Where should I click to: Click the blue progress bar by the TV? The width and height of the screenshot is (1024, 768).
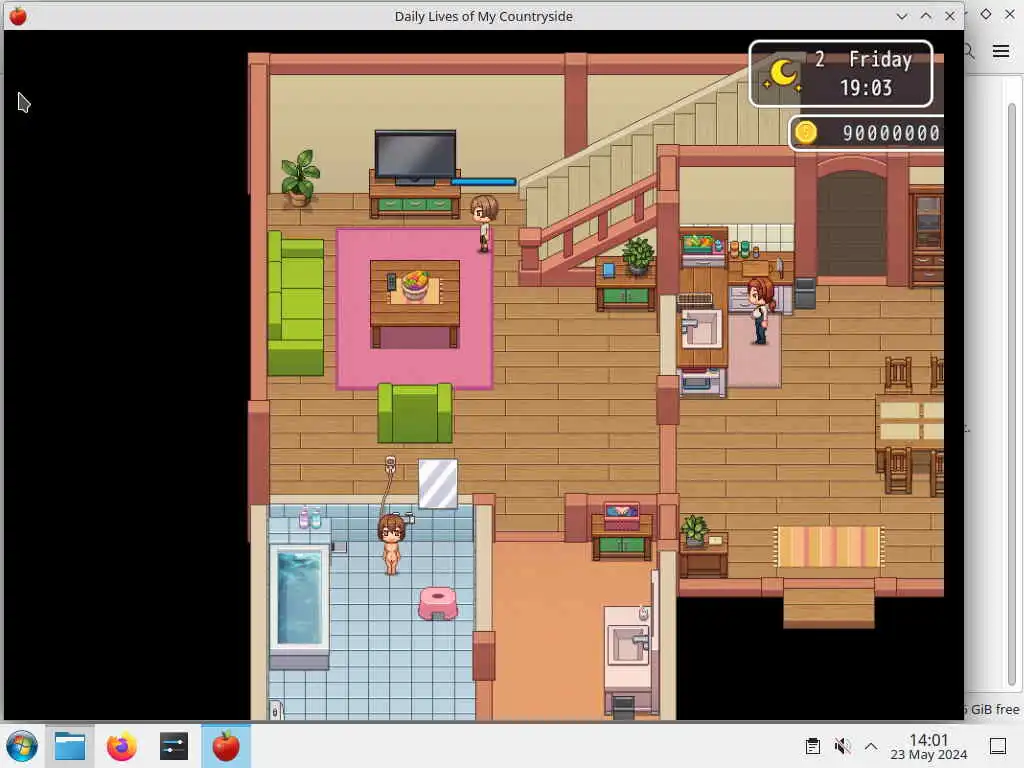click(484, 182)
